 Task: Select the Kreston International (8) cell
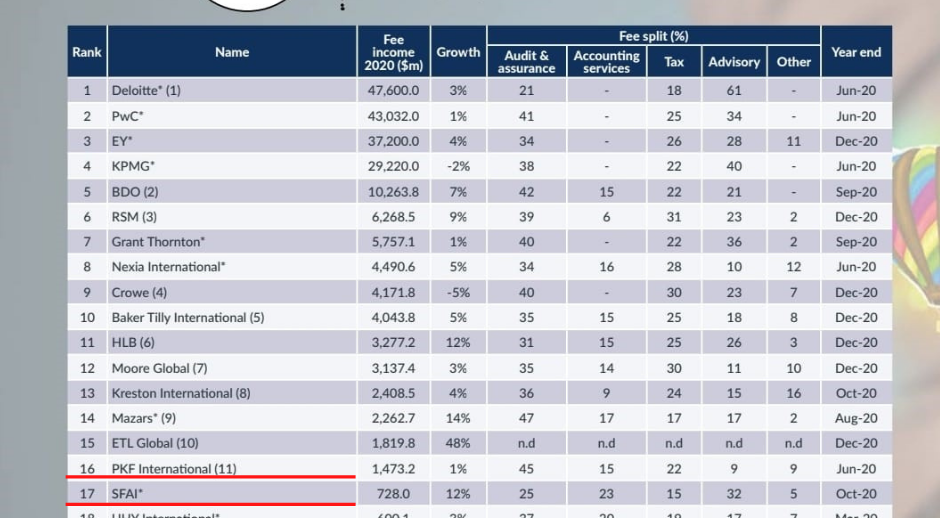click(232, 393)
